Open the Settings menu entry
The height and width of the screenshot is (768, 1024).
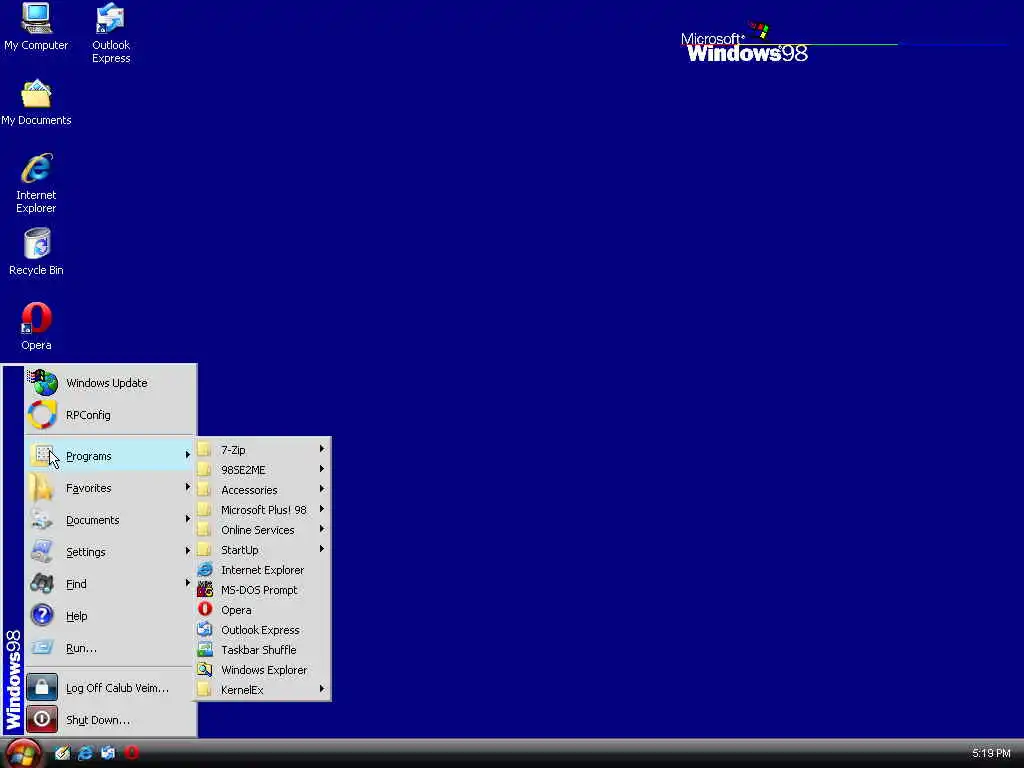(110, 551)
